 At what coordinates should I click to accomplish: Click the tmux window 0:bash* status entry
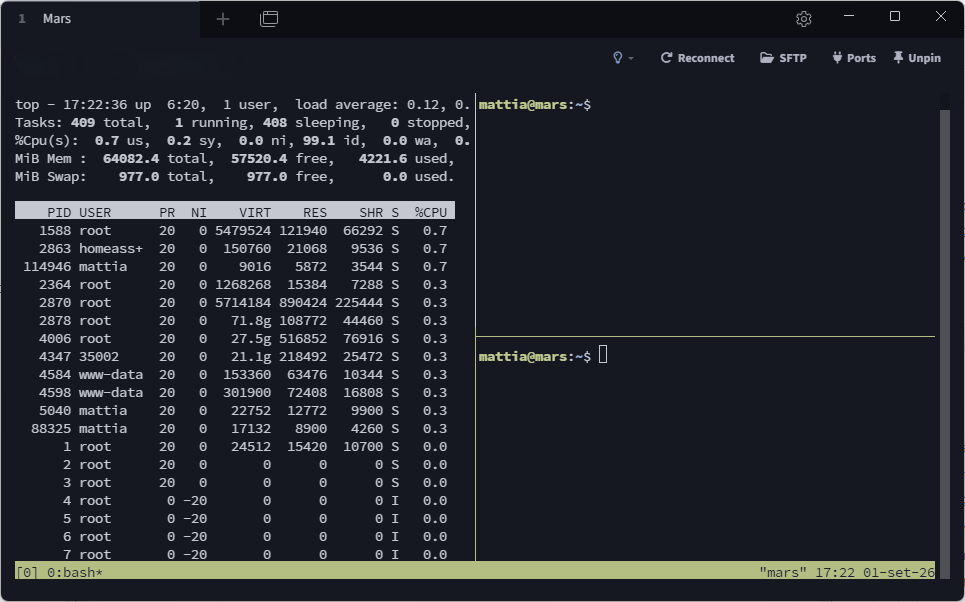tap(74, 572)
